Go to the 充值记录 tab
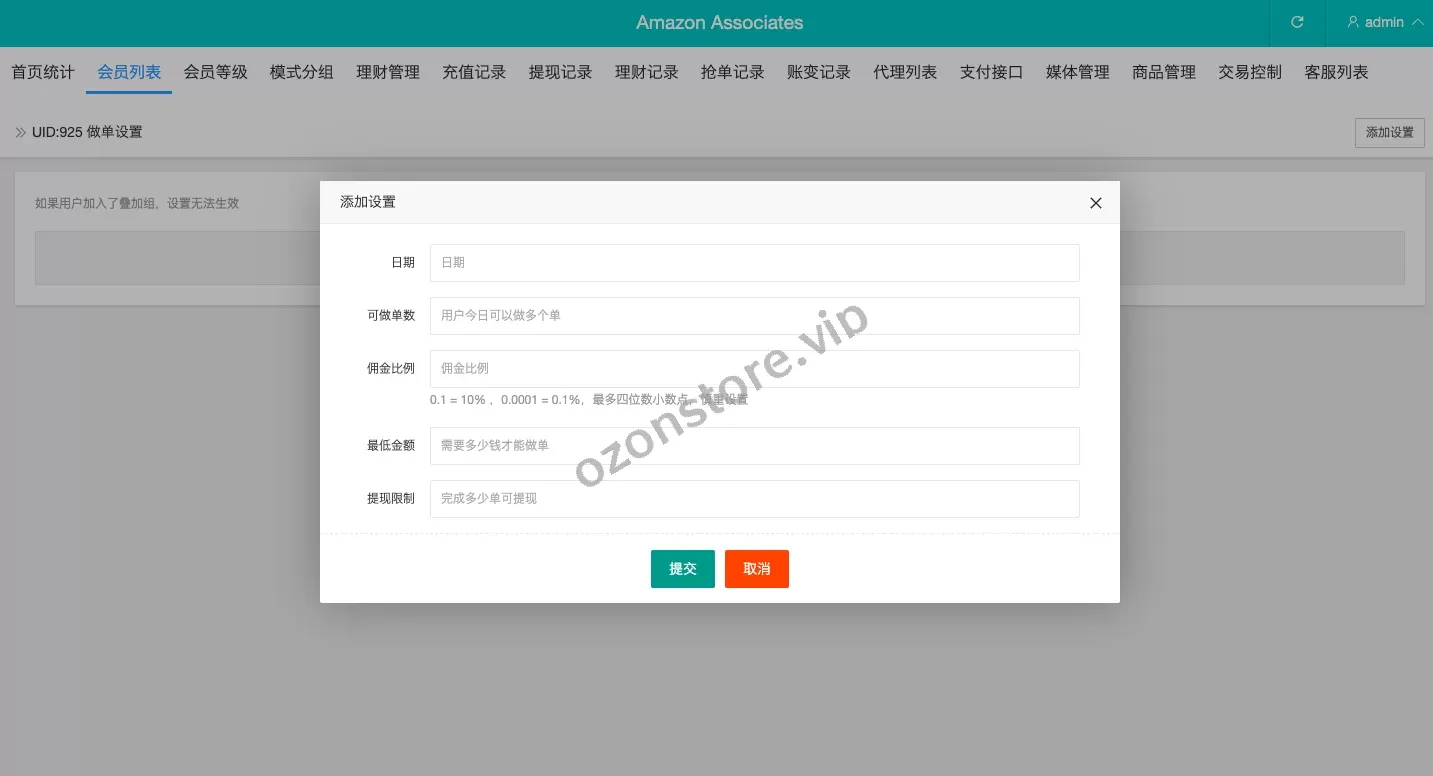Screen dimensions: 1433x776 [474, 72]
